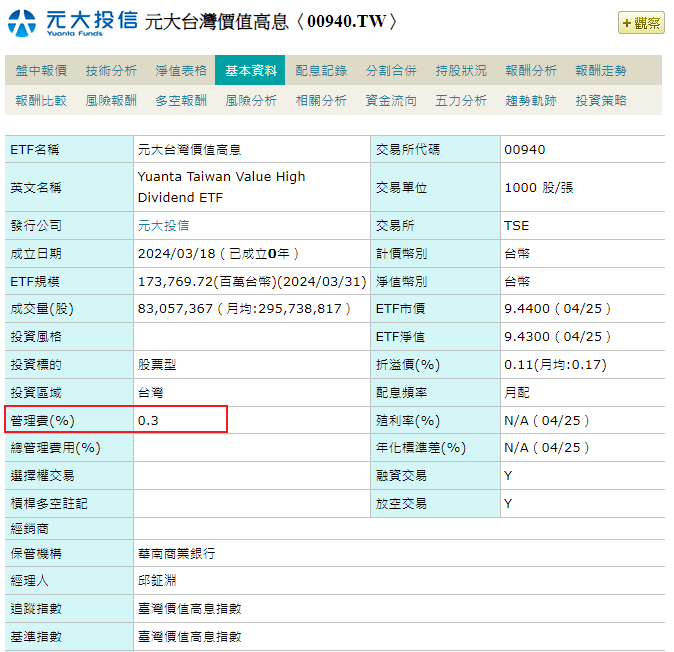Open the 淨值表格 tab
The image size is (674, 652).
pyautogui.click(x=181, y=70)
